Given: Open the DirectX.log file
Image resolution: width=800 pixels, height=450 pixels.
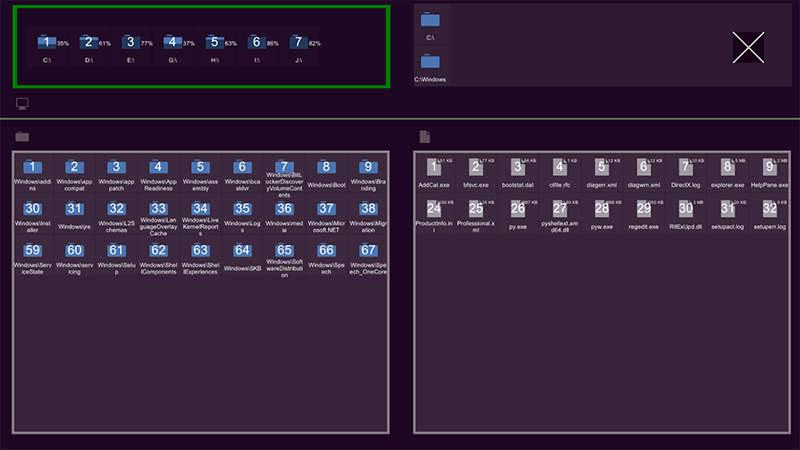Looking at the screenshot, I should pyautogui.click(x=685, y=168).
